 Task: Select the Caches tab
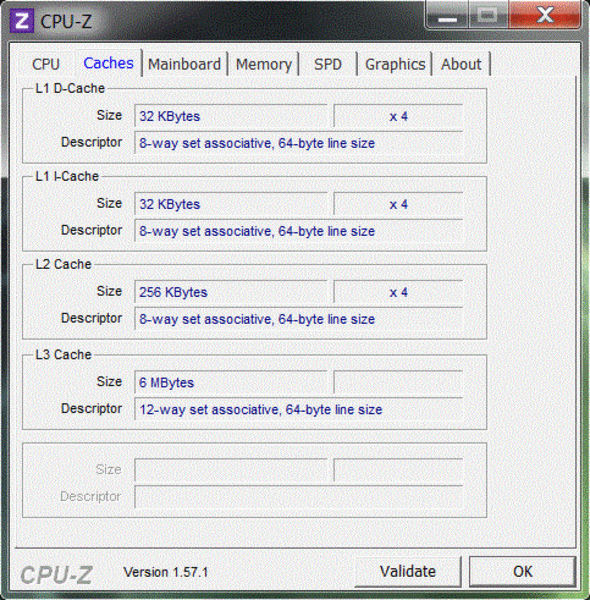click(108, 63)
